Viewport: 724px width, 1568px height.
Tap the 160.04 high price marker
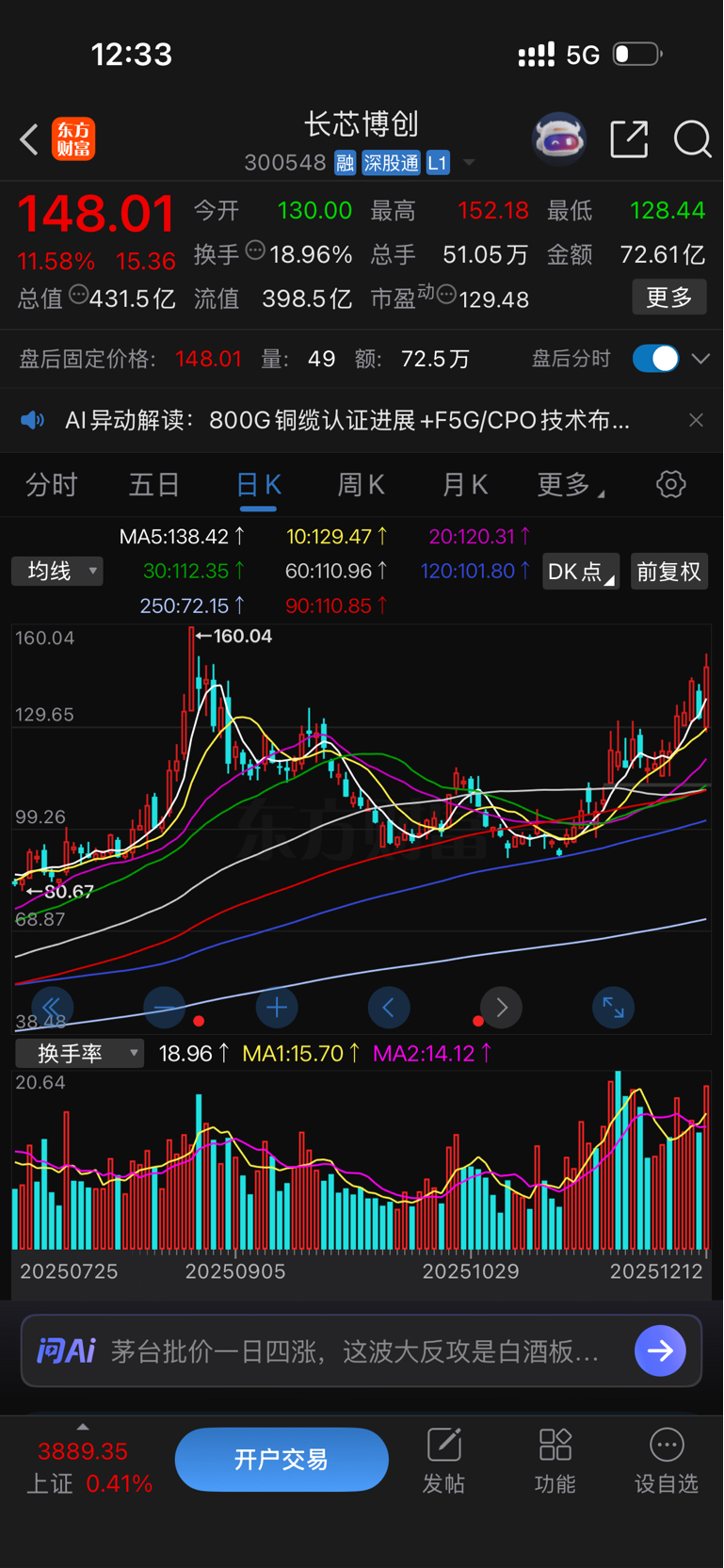233,636
